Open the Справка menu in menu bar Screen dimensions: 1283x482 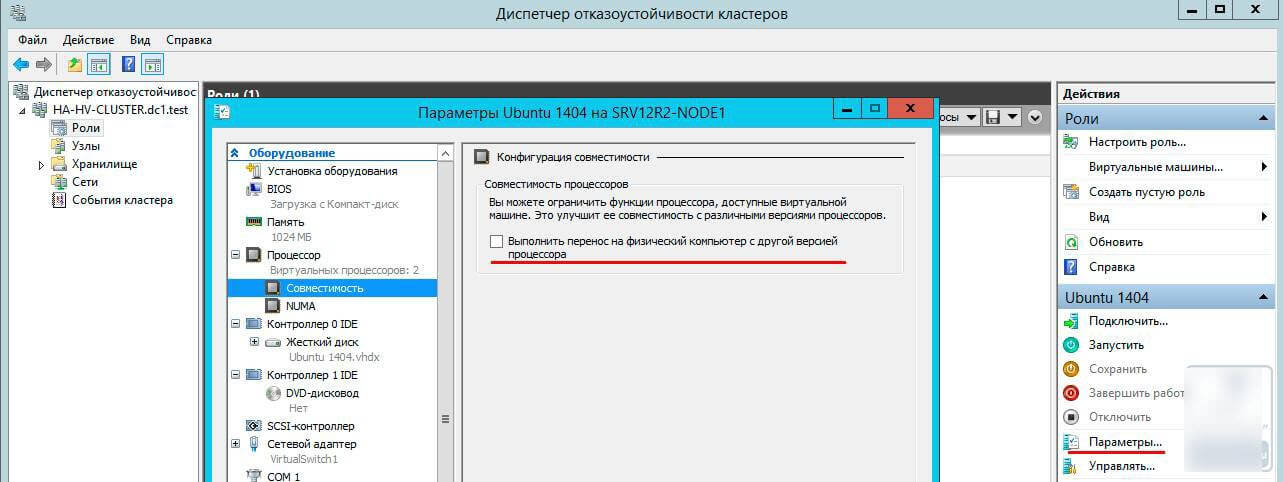189,40
